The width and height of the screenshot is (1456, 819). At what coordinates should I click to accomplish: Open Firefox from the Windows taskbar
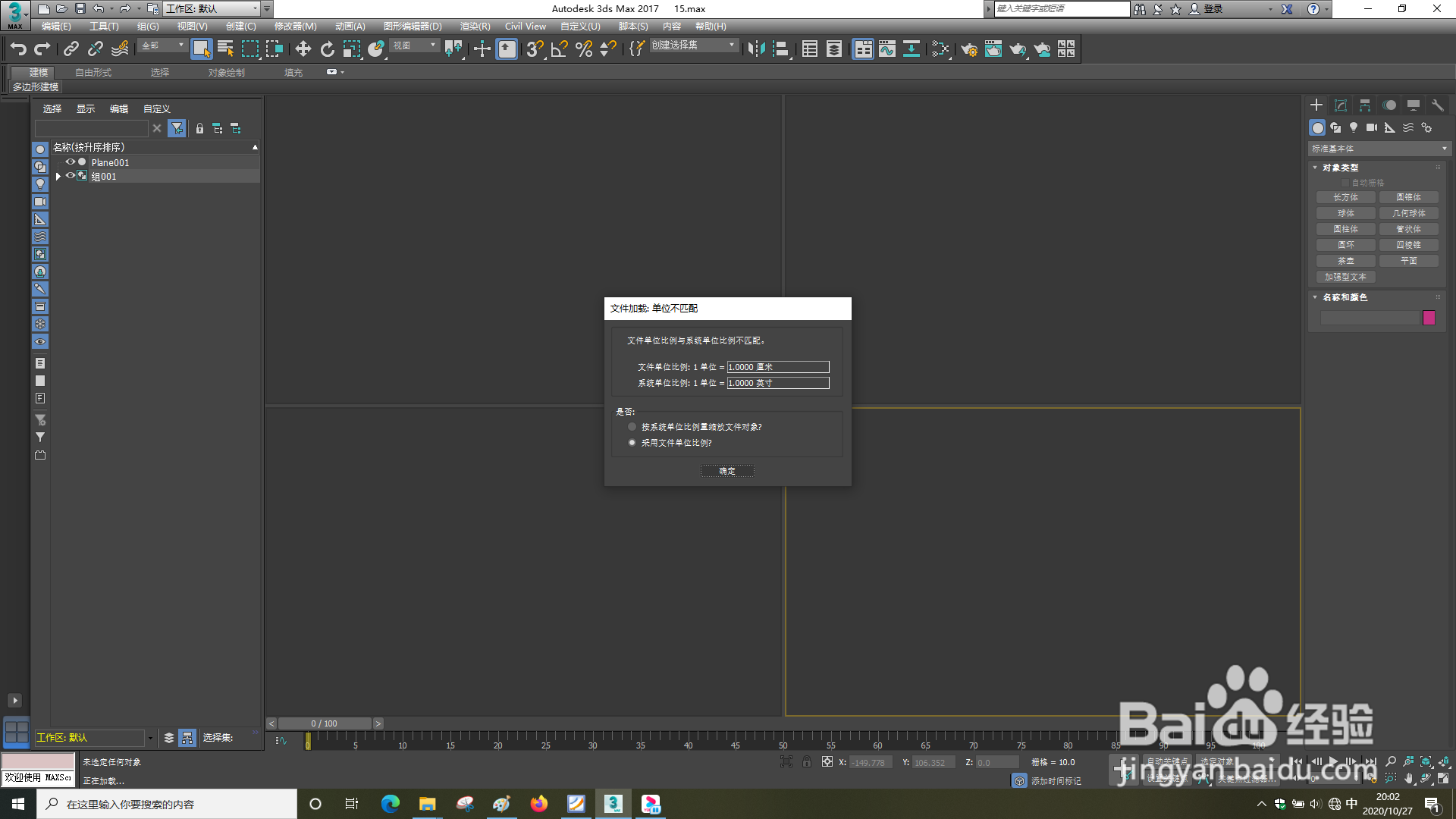coord(539,804)
